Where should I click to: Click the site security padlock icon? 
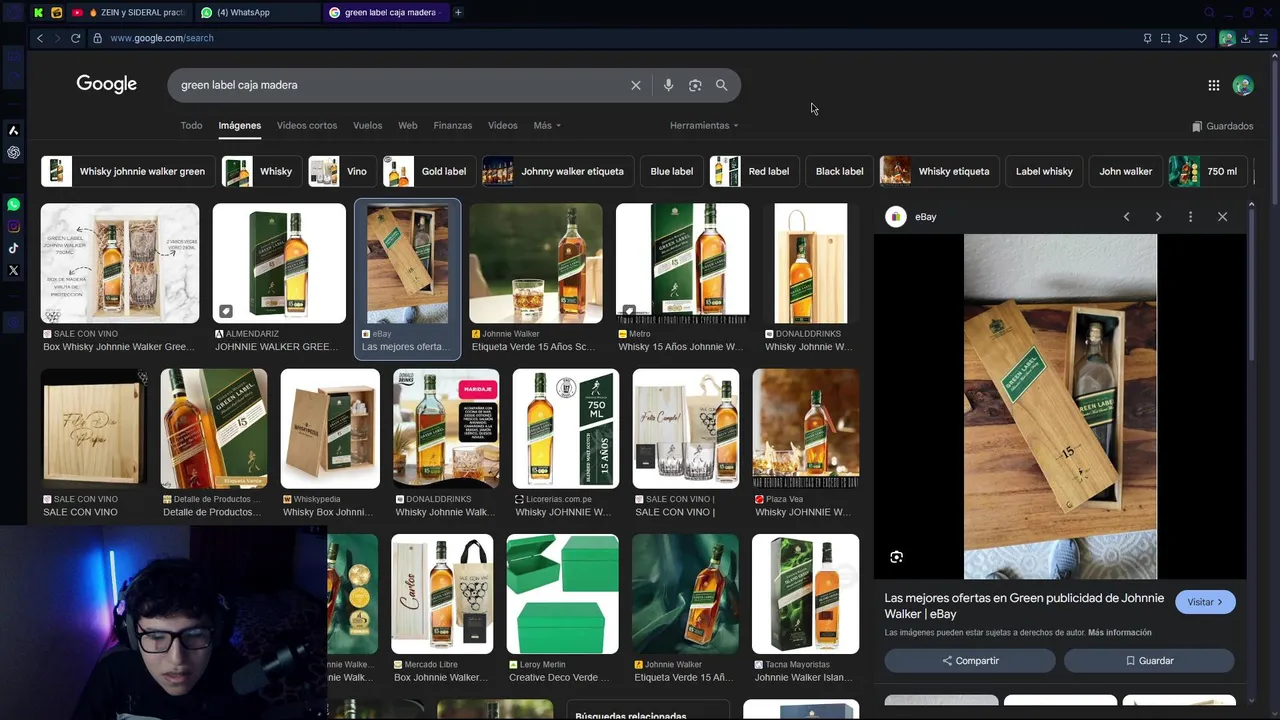[x=97, y=38]
